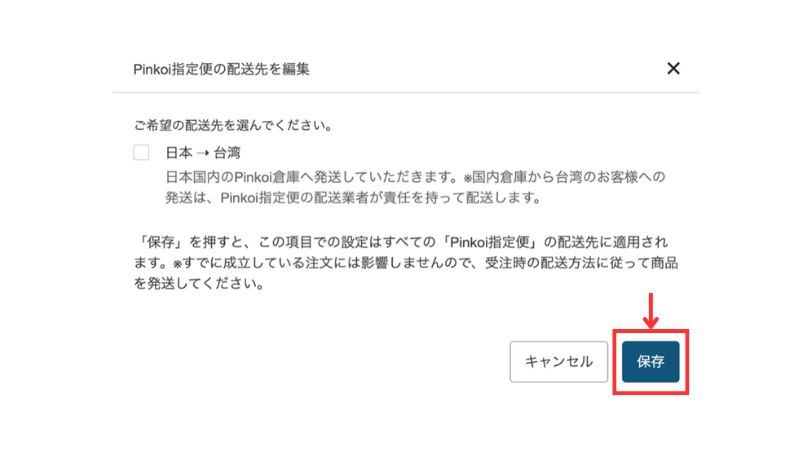Click the キャンセル button
The height and width of the screenshot is (457, 812).
pyautogui.click(x=559, y=362)
